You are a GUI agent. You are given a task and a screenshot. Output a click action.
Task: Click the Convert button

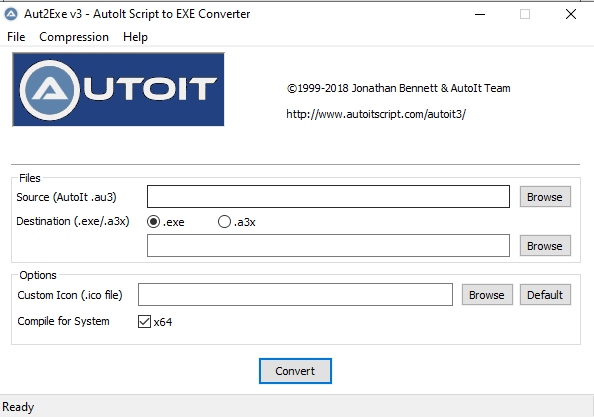(x=295, y=371)
